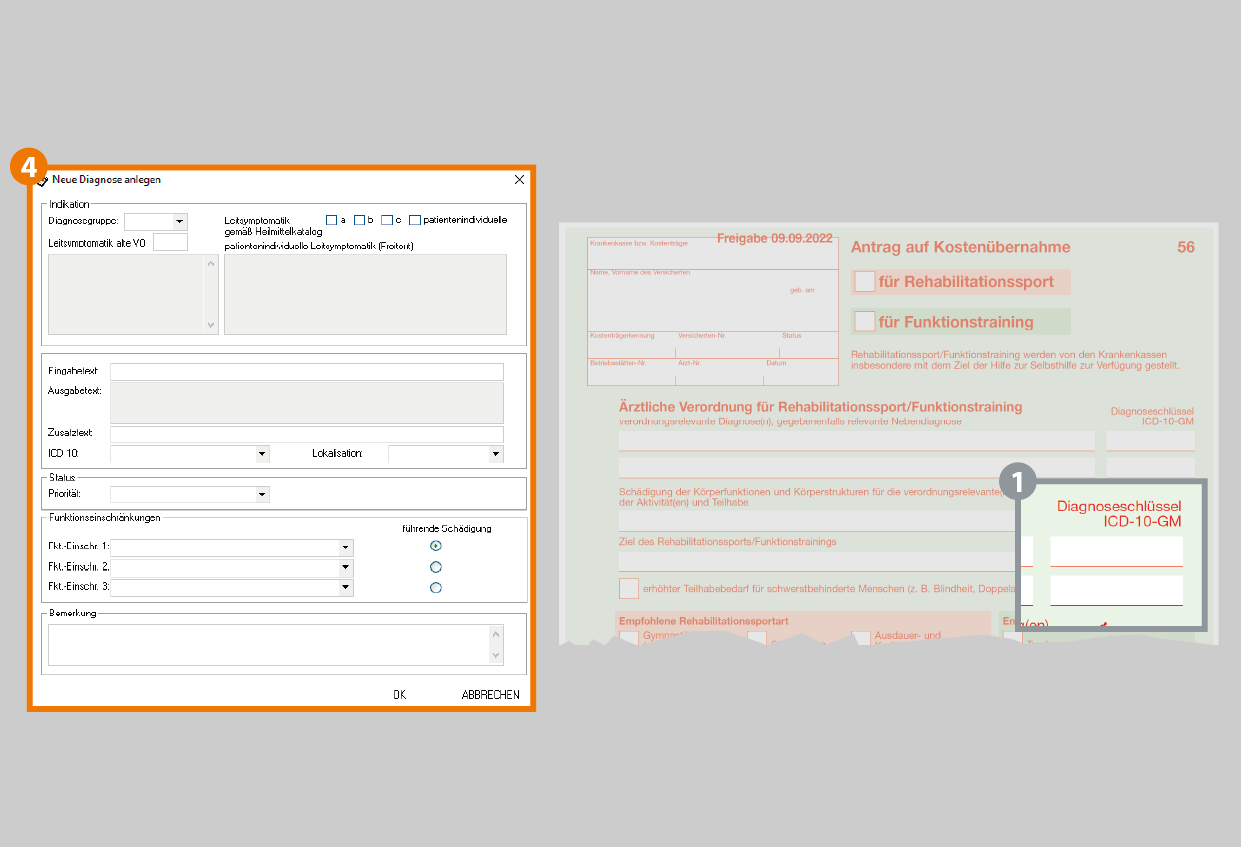This screenshot has width=1241, height=847.
Task: Select führende Schädigung radio for Fkt.-Einschr. 2
Action: (435, 567)
